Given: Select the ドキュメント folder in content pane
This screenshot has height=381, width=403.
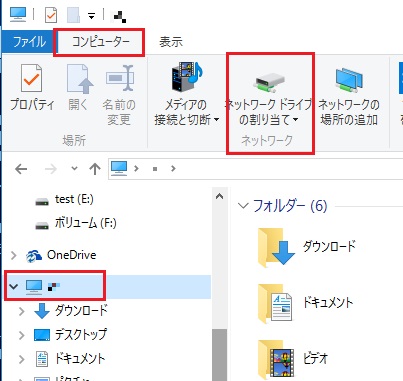Looking at the screenshot, I should point(305,303).
